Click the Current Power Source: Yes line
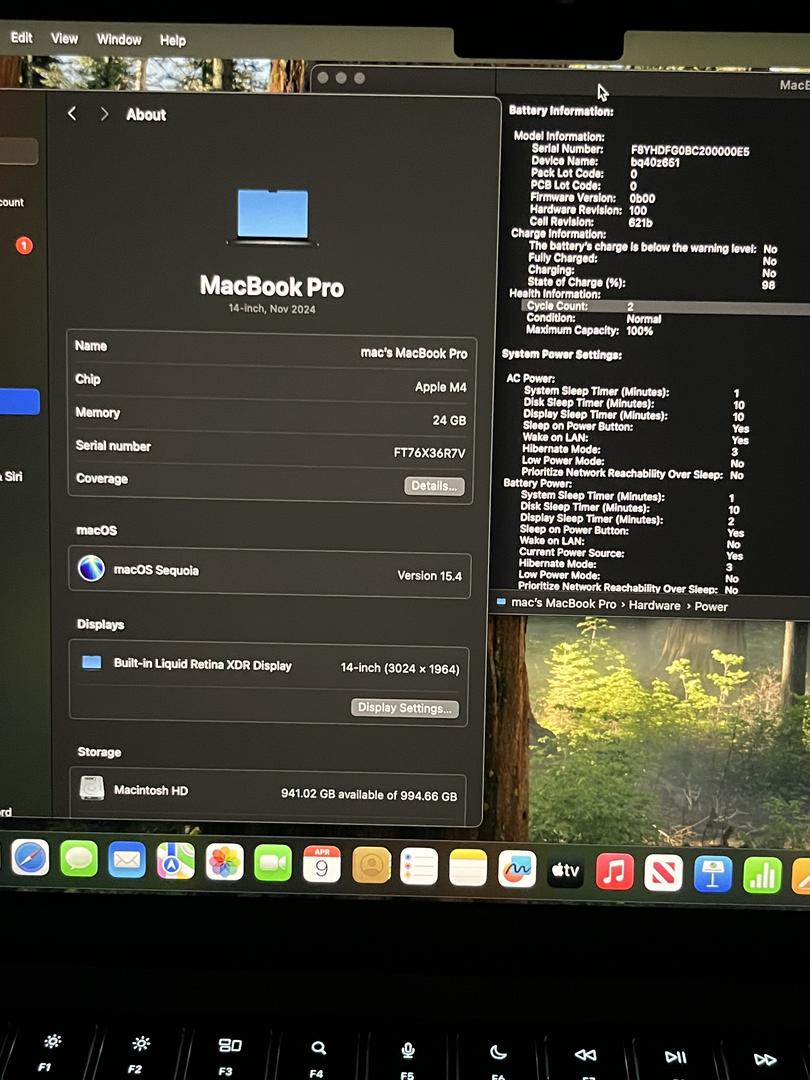Image resolution: width=810 pixels, height=1080 pixels. point(631,554)
